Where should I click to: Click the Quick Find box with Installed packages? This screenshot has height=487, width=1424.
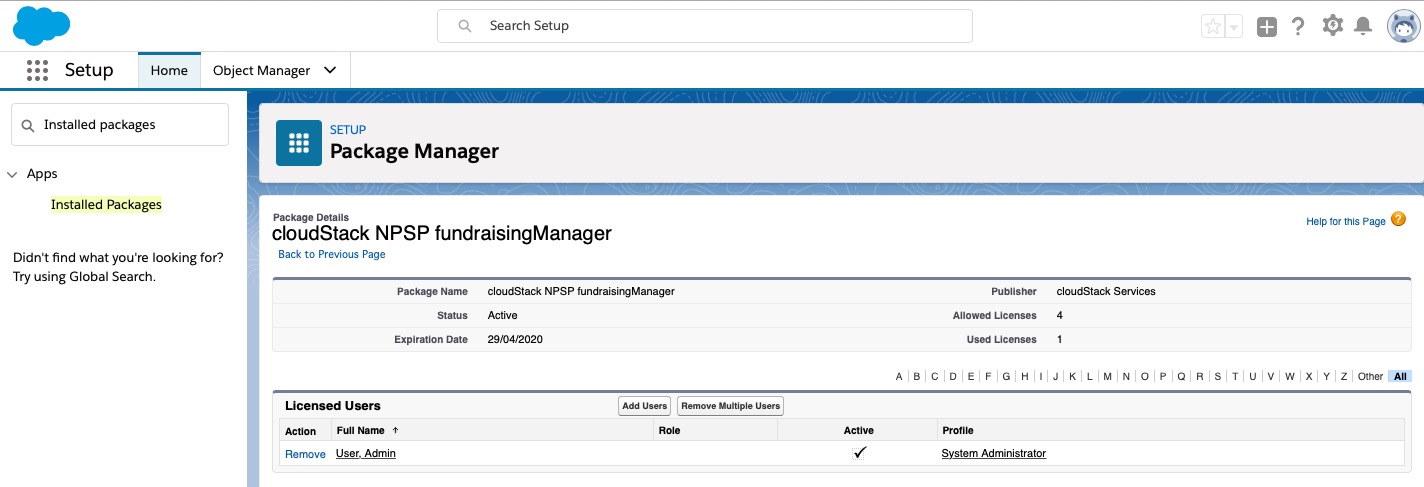pyautogui.click(x=120, y=125)
